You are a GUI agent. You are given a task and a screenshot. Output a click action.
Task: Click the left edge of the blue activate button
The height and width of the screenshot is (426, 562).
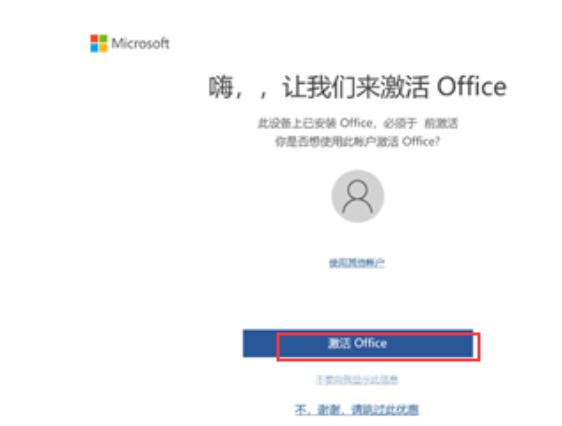tap(246, 343)
